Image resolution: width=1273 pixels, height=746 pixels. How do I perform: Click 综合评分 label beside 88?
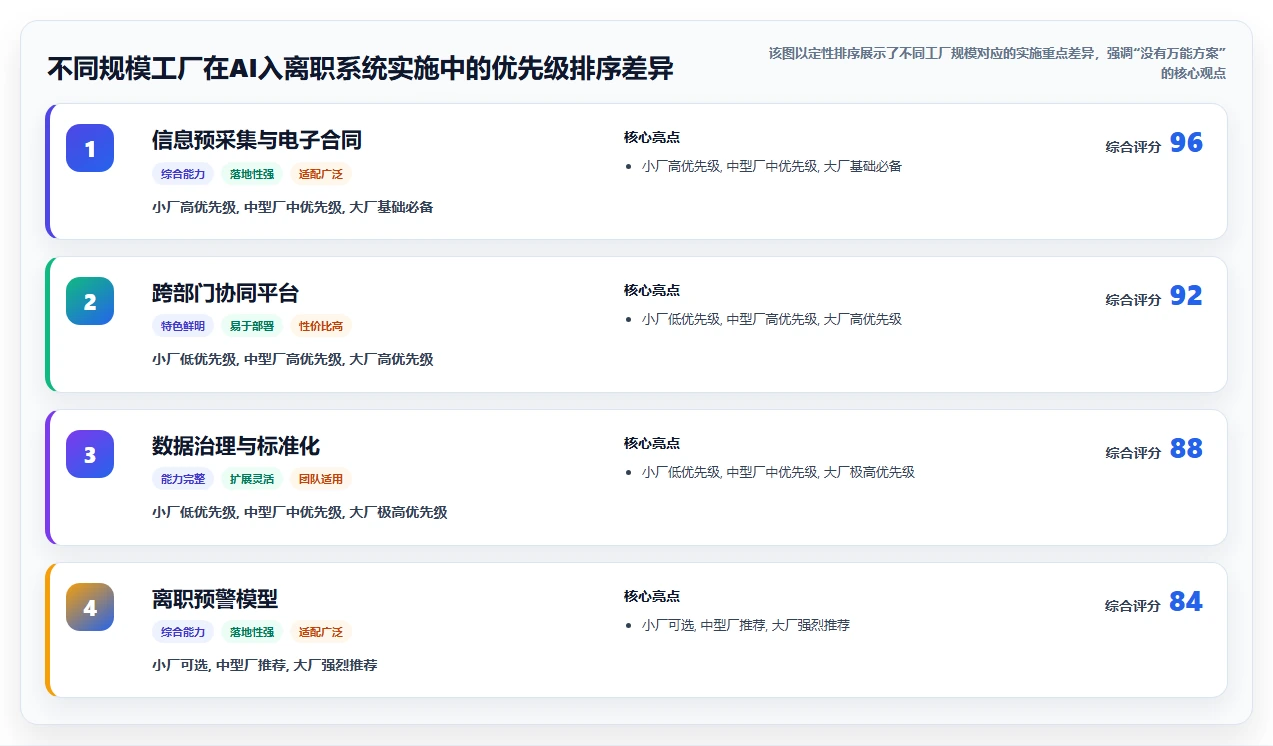point(1133,453)
